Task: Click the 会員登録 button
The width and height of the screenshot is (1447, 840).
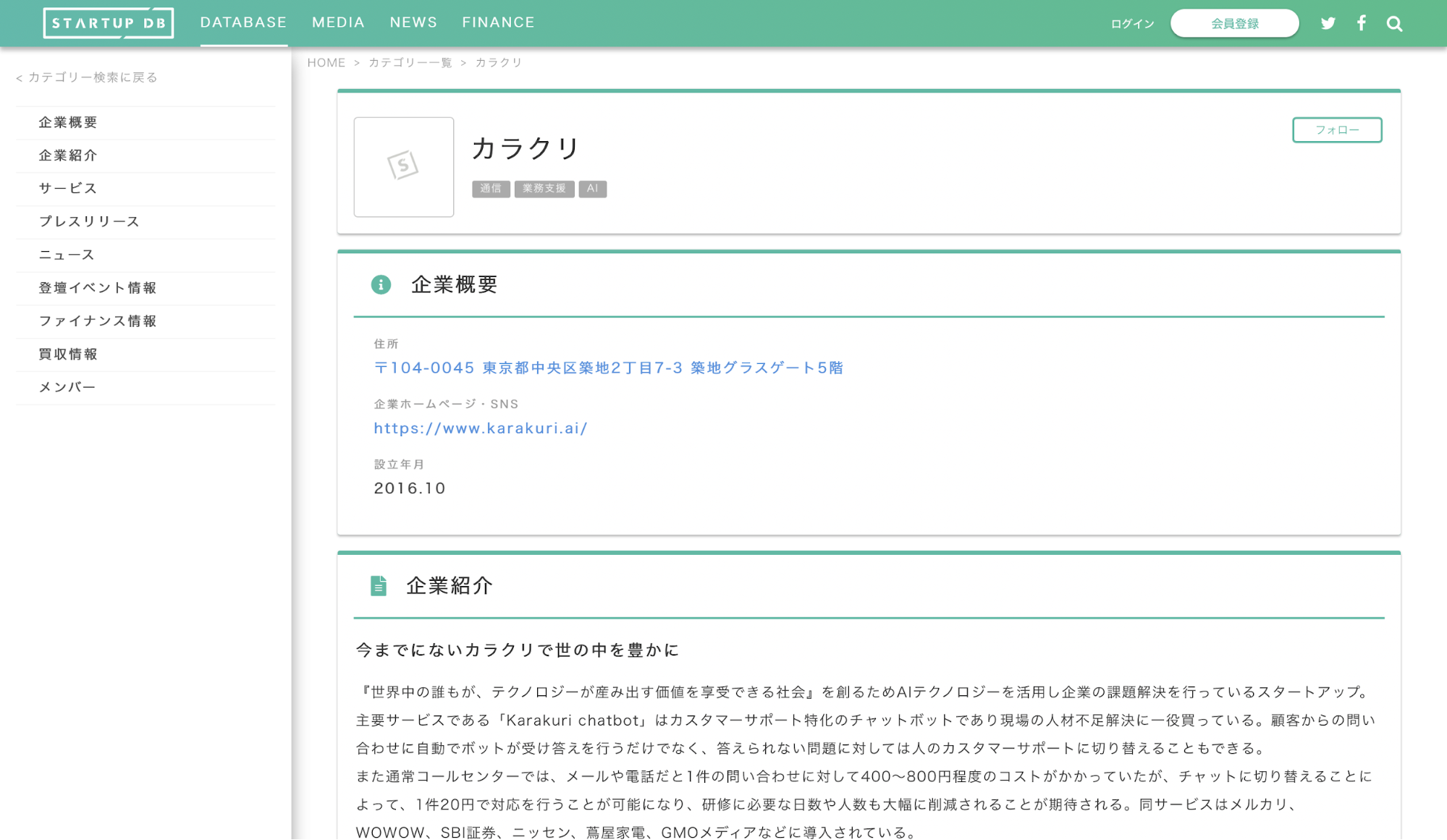Action: click(1234, 23)
